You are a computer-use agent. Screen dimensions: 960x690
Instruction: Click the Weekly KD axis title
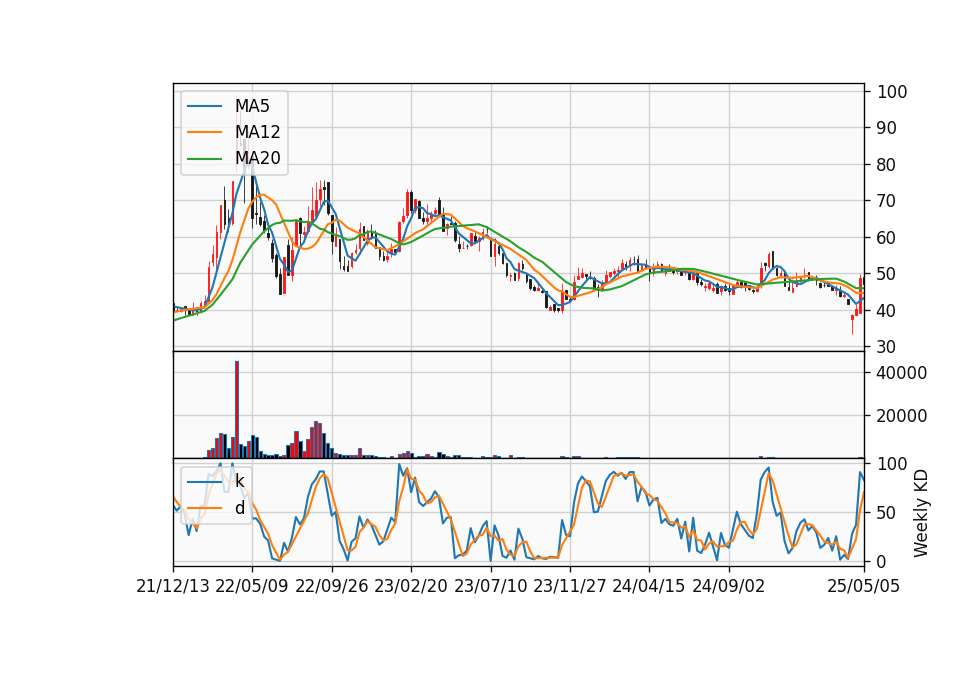(921, 513)
